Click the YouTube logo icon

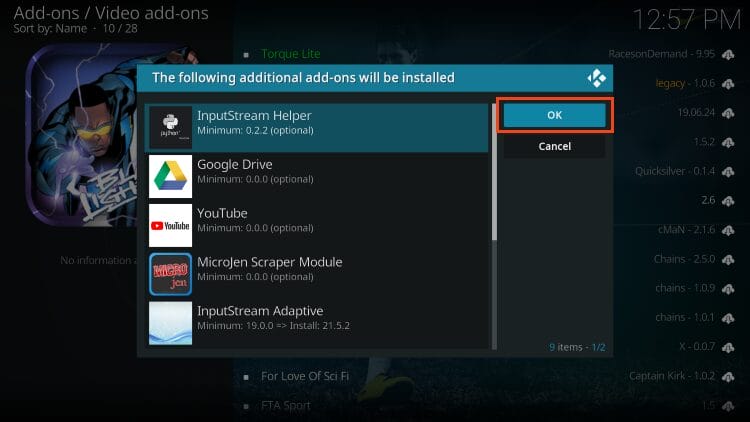tap(170, 225)
